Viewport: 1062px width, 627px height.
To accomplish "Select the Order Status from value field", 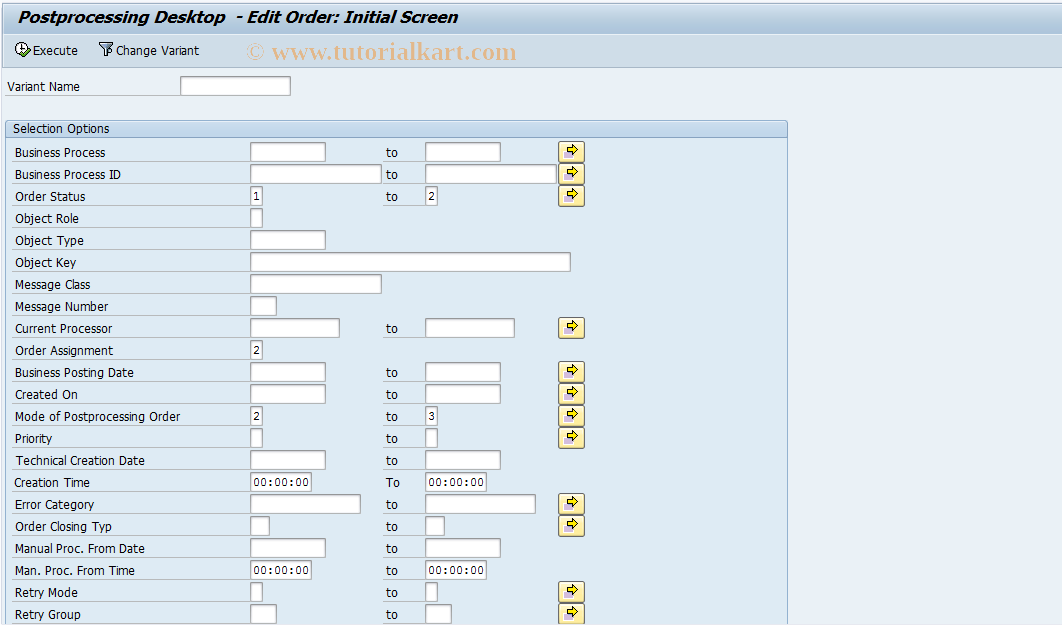I will click(x=255, y=195).
